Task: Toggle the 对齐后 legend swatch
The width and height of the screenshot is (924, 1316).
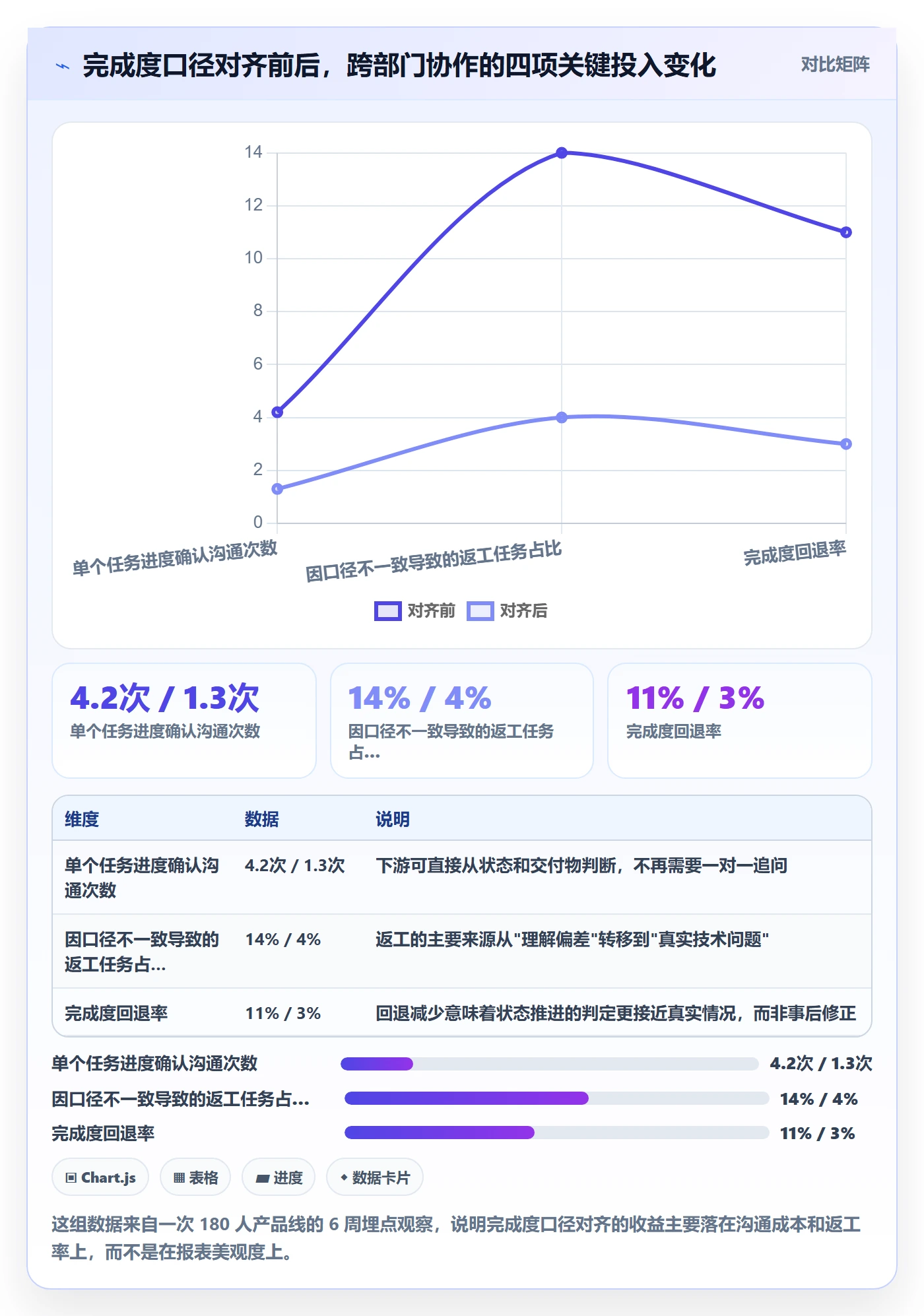Action: pos(480,611)
